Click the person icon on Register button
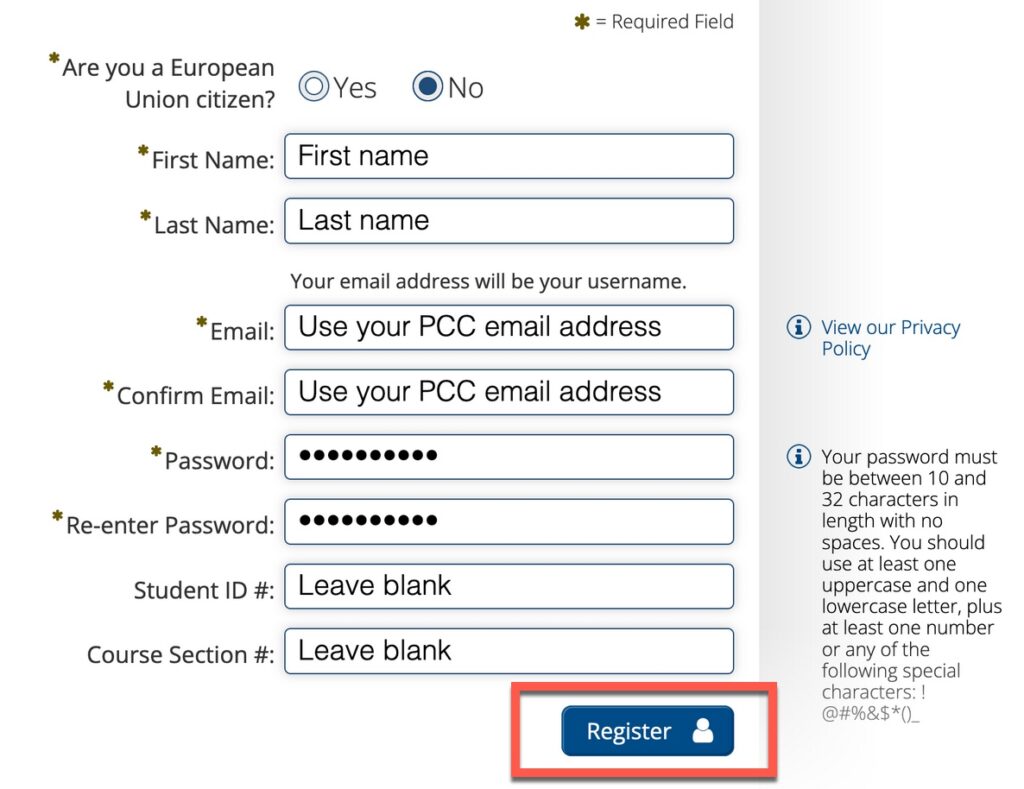The width and height of the screenshot is (1024, 789). (x=703, y=731)
